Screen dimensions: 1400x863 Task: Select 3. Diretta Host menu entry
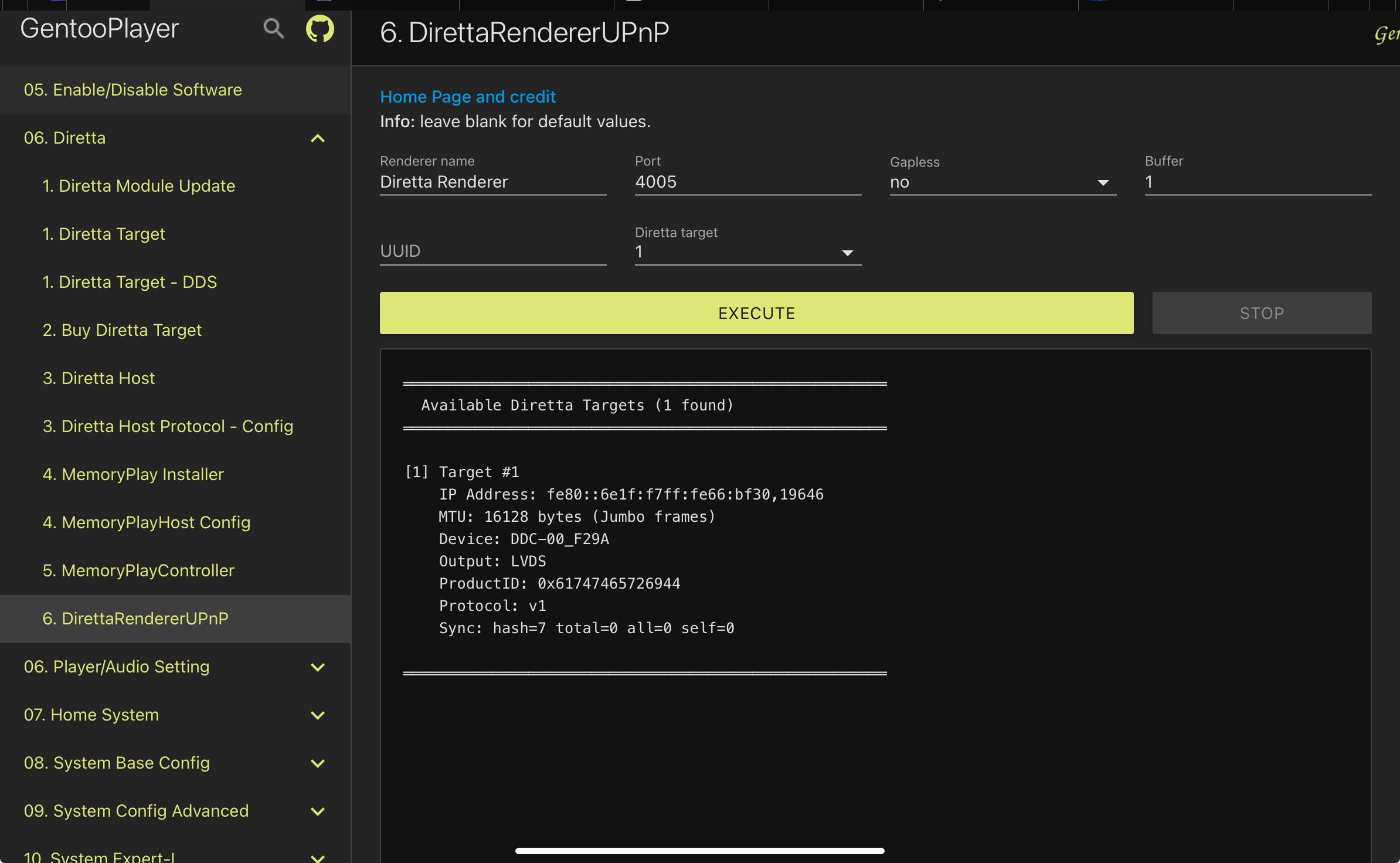(x=99, y=378)
